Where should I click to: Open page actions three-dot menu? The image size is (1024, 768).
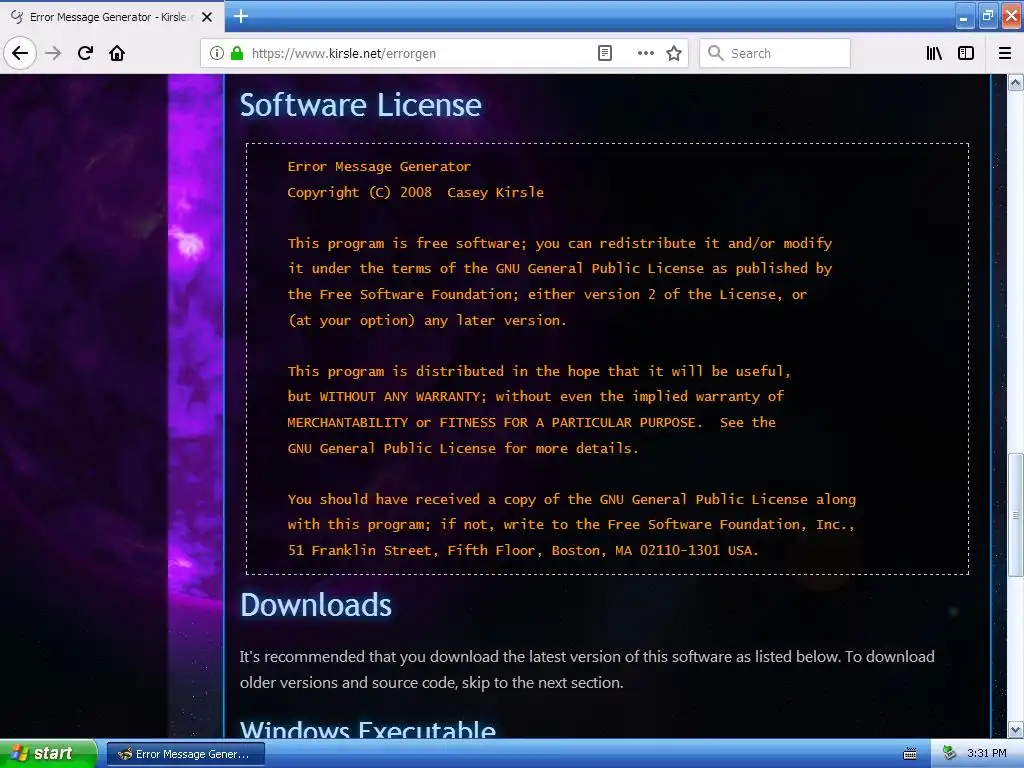[x=645, y=53]
